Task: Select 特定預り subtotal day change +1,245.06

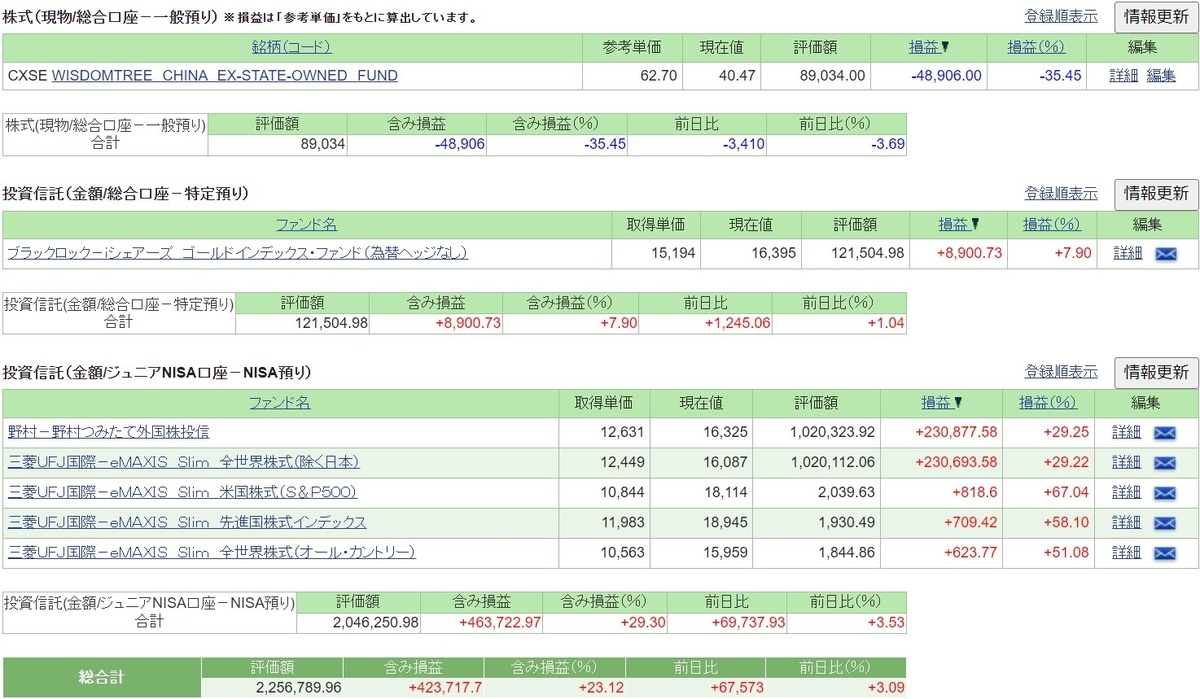Action: click(x=737, y=323)
